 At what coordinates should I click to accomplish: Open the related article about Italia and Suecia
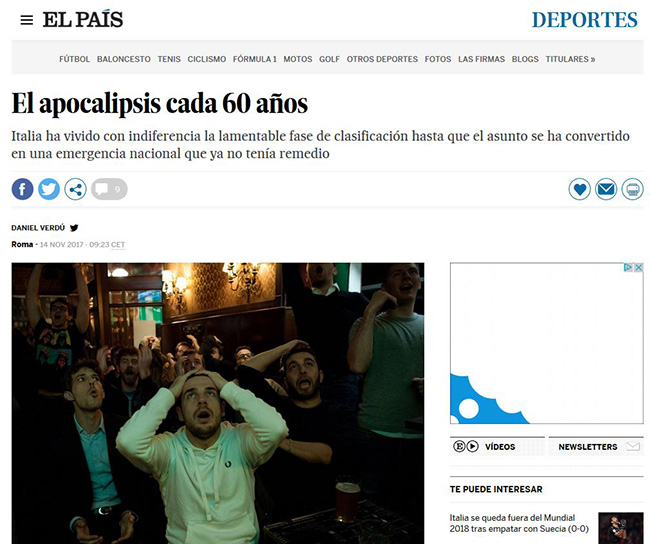[519, 523]
